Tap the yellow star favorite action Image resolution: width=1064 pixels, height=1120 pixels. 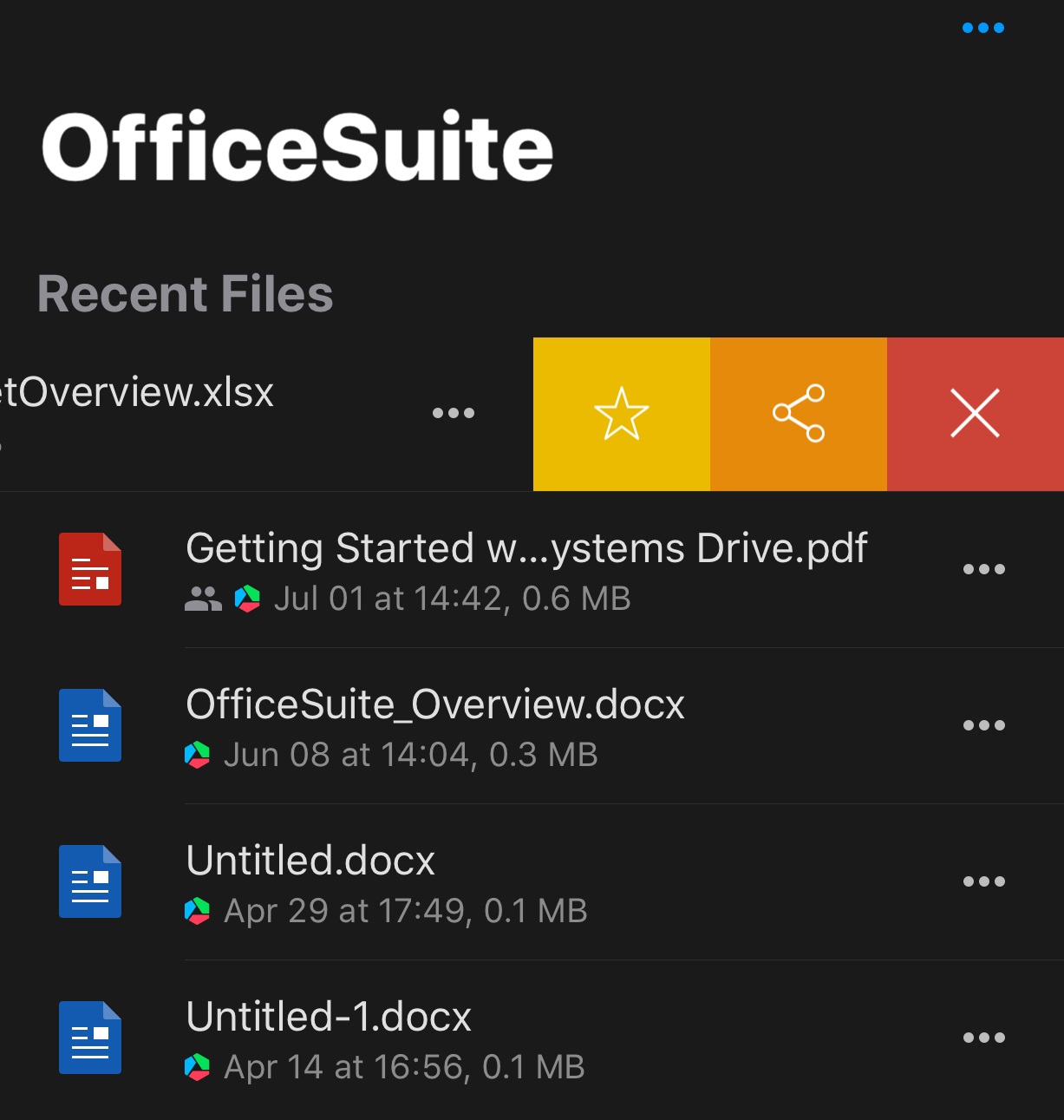tap(621, 414)
